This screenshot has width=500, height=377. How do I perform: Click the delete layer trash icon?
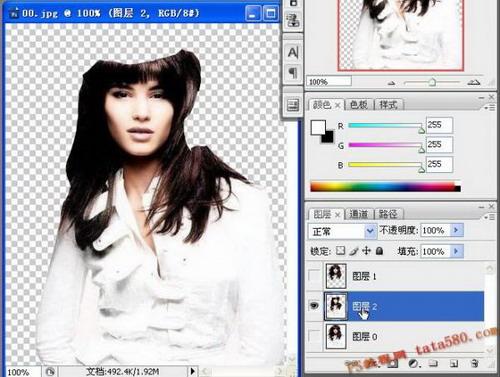(x=475, y=363)
